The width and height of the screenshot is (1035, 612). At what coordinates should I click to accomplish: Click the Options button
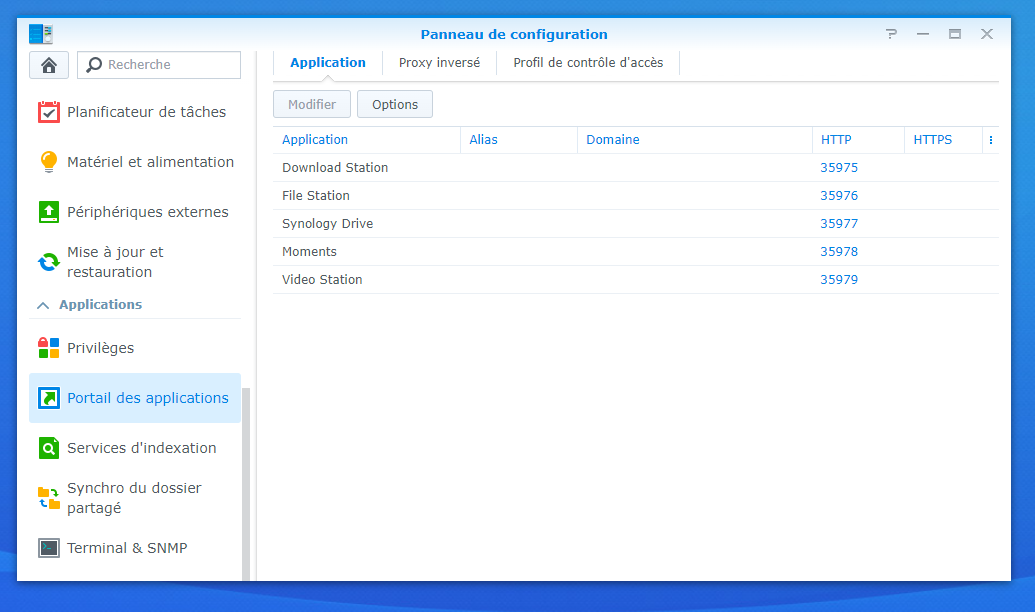(x=395, y=104)
